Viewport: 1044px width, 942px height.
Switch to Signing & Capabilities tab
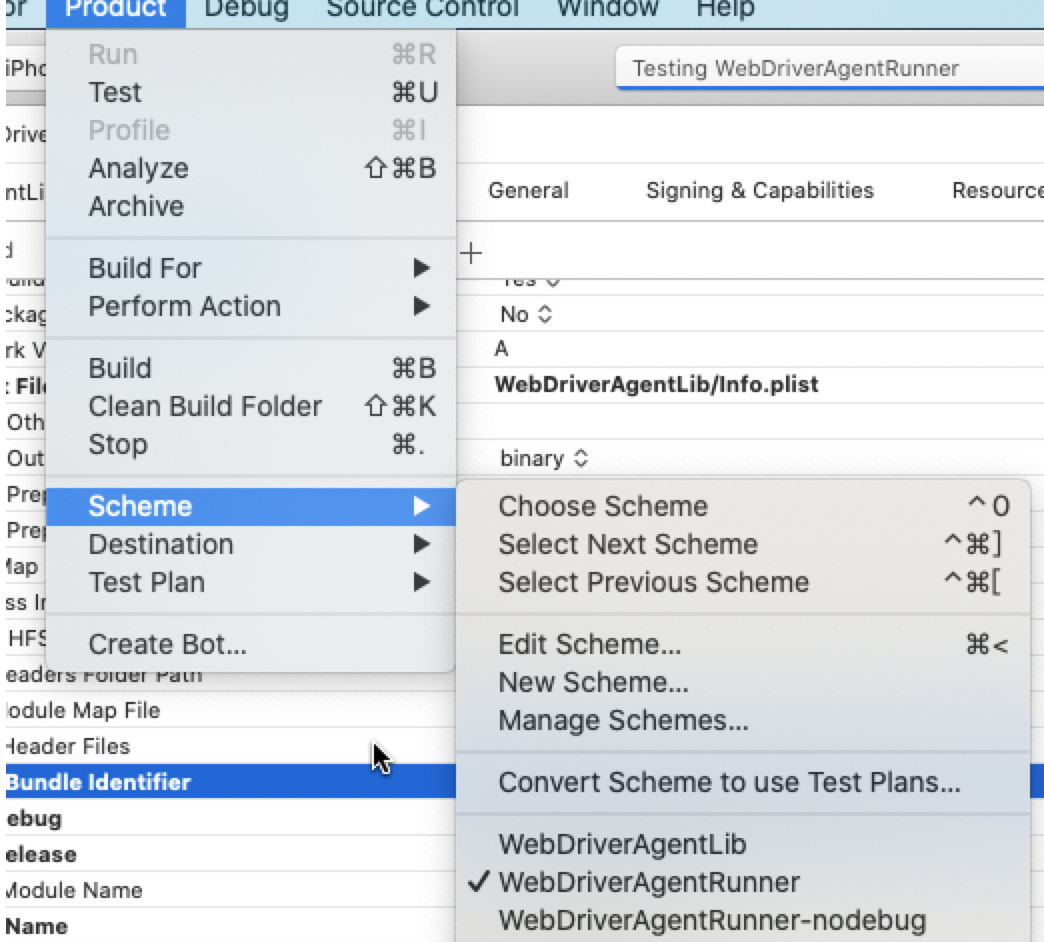click(760, 190)
